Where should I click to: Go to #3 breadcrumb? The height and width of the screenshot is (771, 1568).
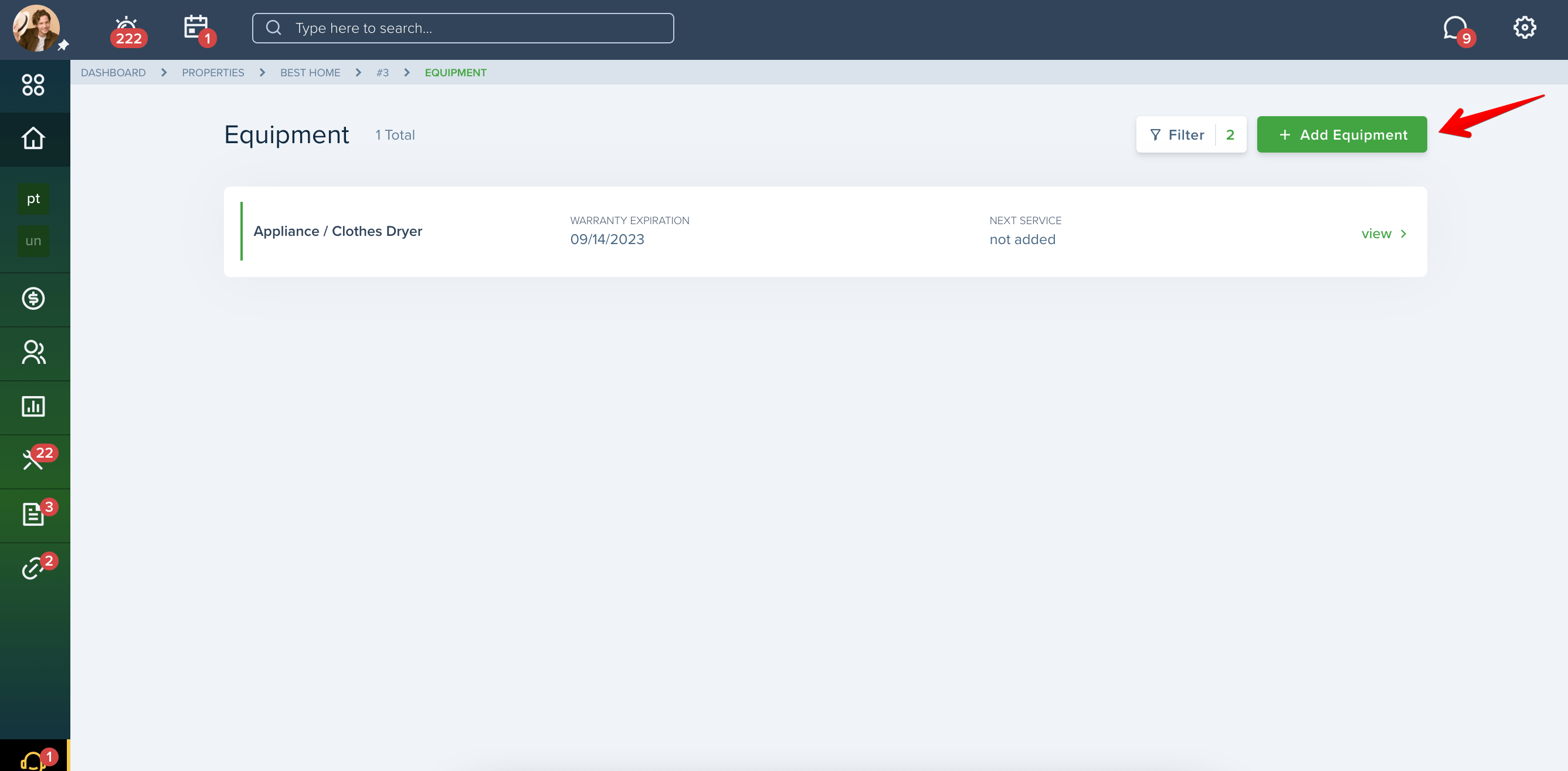pos(382,73)
